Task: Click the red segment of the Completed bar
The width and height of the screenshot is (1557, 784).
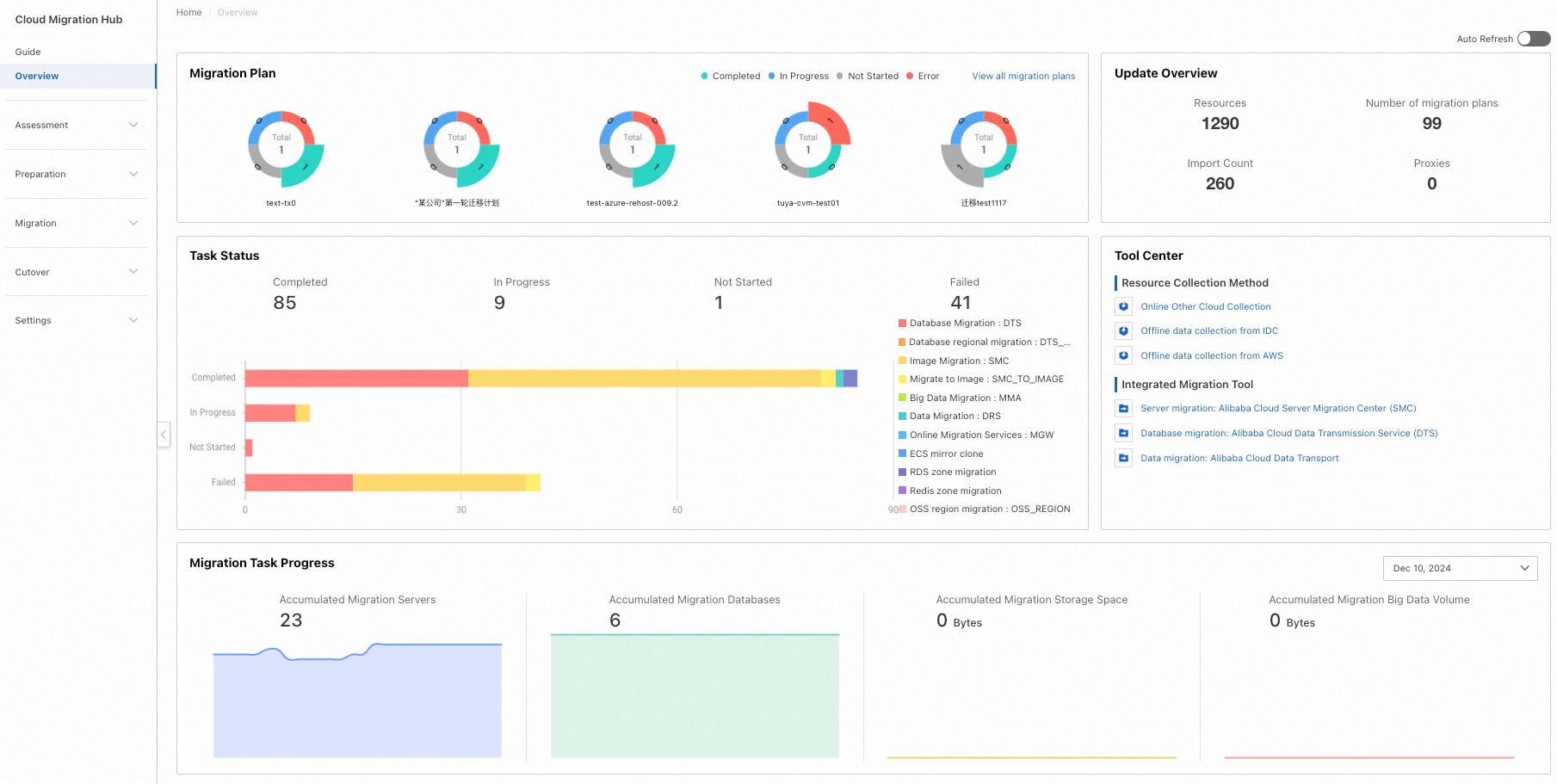Action: tap(356, 378)
